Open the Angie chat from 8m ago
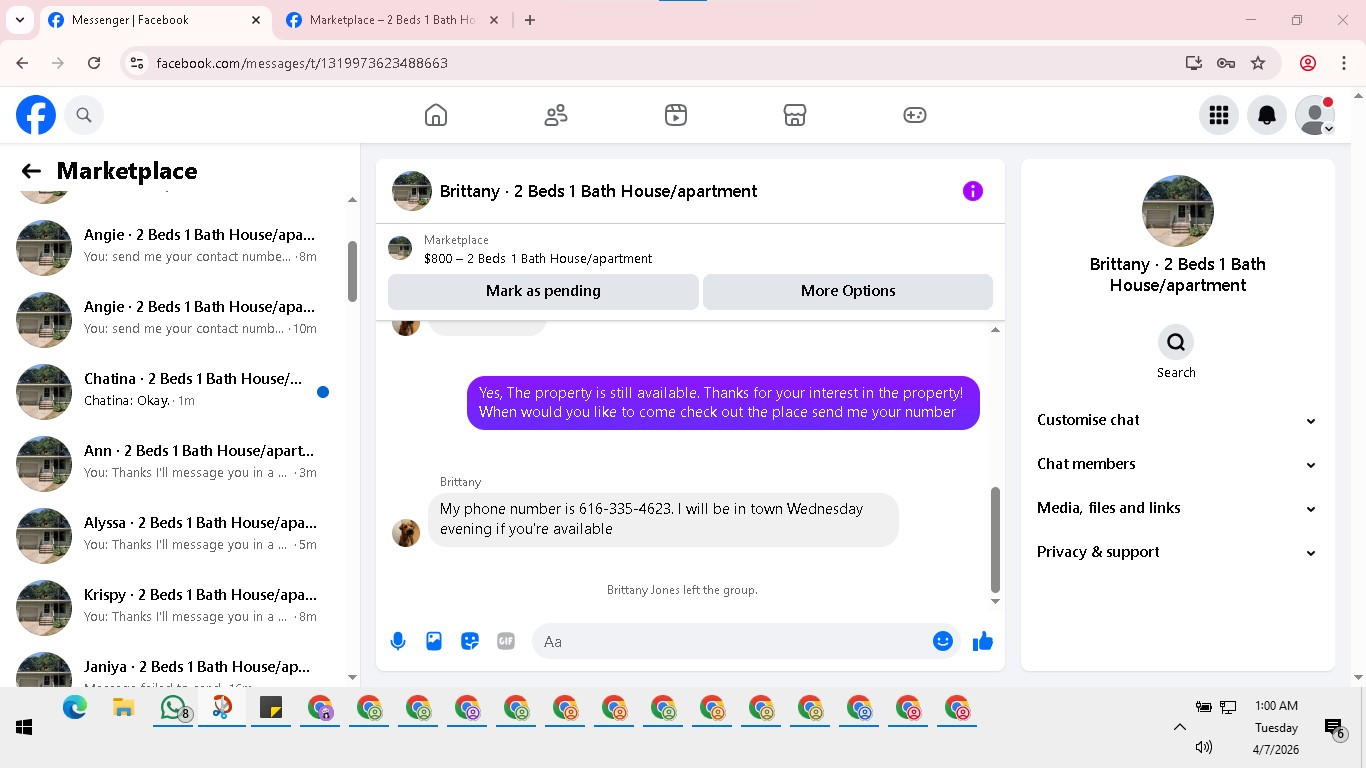Image resolution: width=1366 pixels, height=768 pixels. point(180,247)
